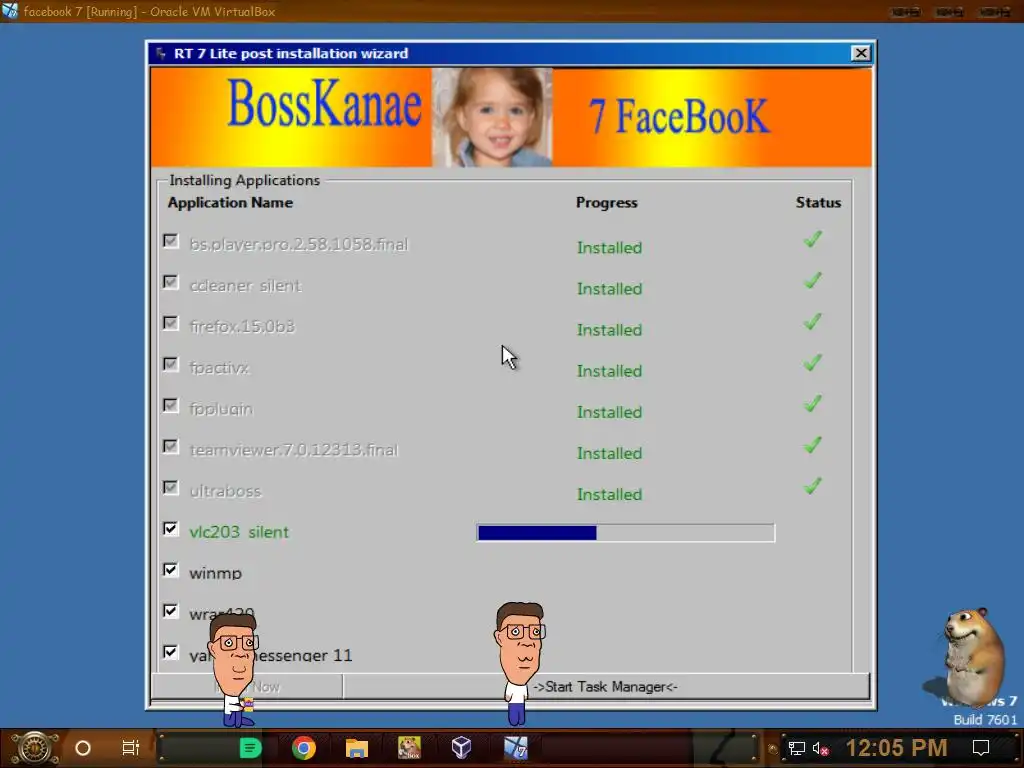Image resolution: width=1024 pixels, height=768 pixels.
Task: Click the bs.player status checkmark
Action: tap(812, 240)
